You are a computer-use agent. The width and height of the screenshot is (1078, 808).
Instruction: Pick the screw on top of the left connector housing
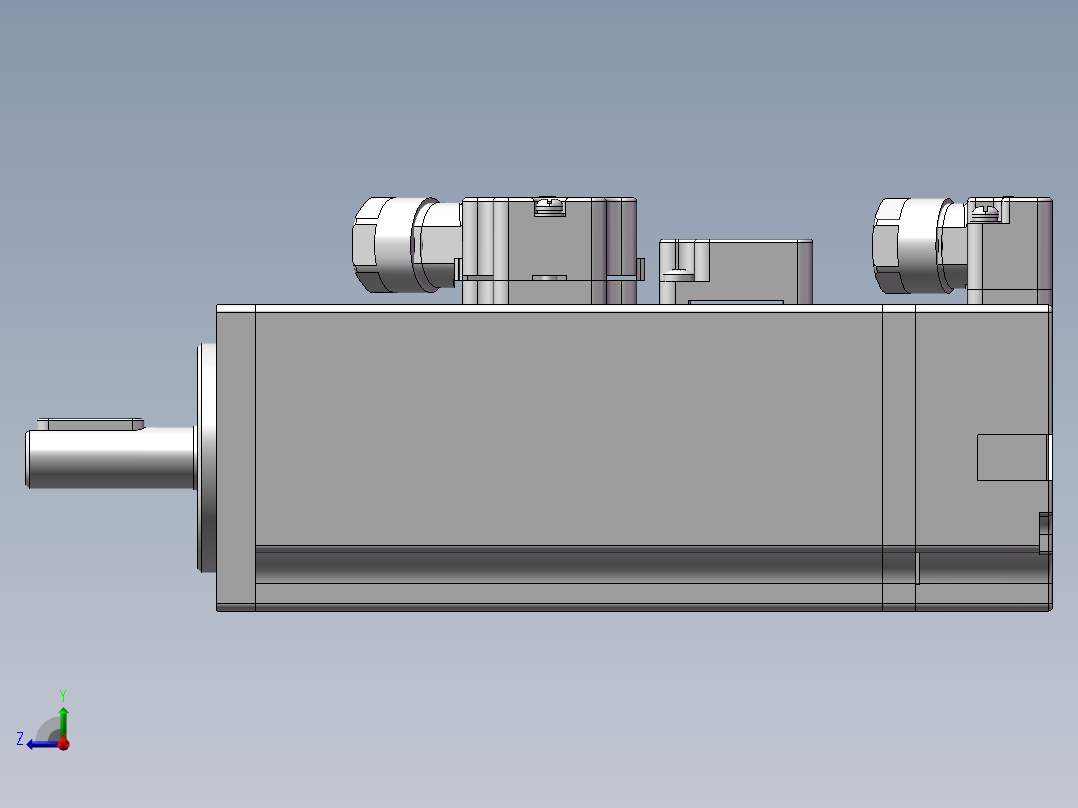tap(550, 206)
